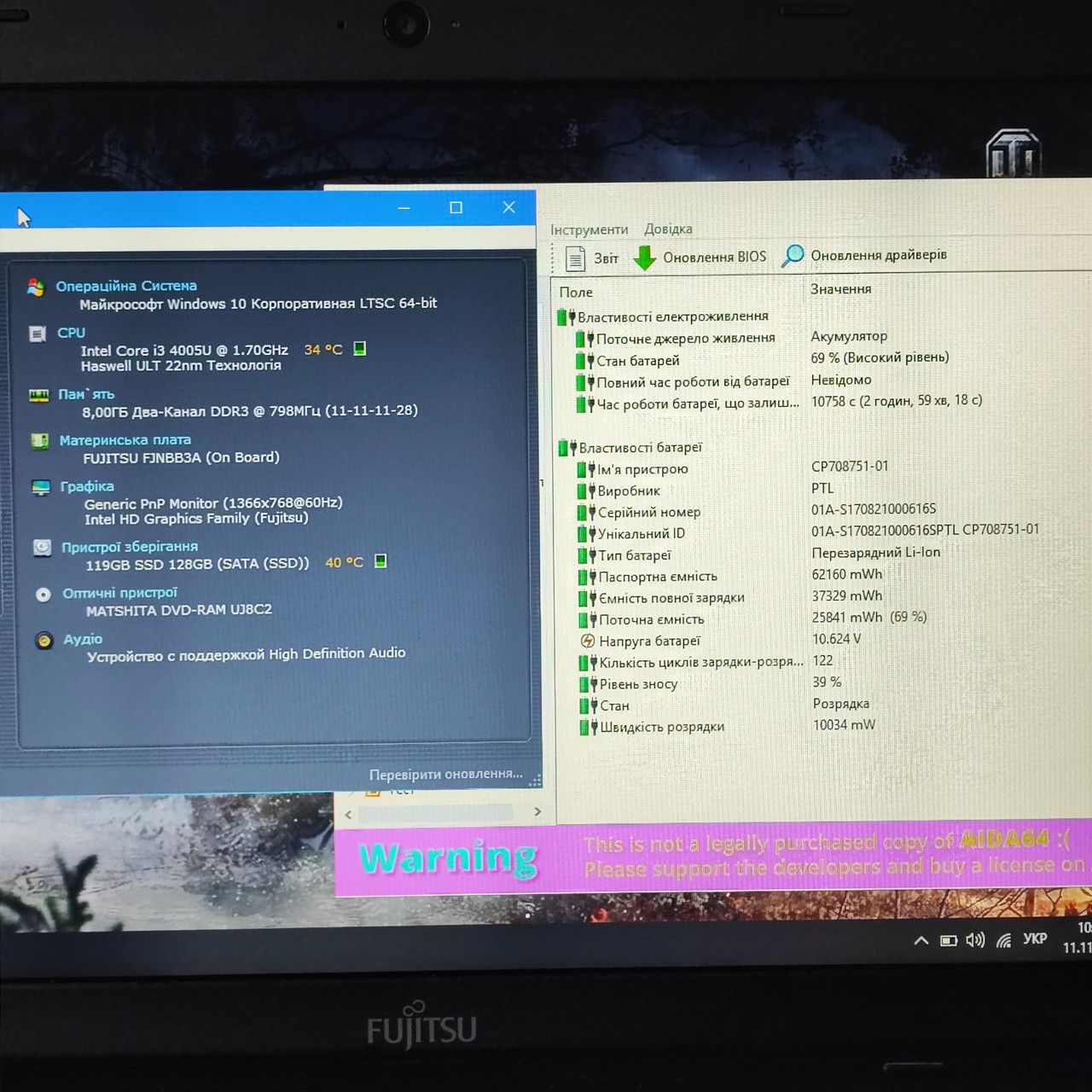Click the Ім'я пристрою row icon
The image size is (1092, 1092).
pyautogui.click(x=586, y=469)
